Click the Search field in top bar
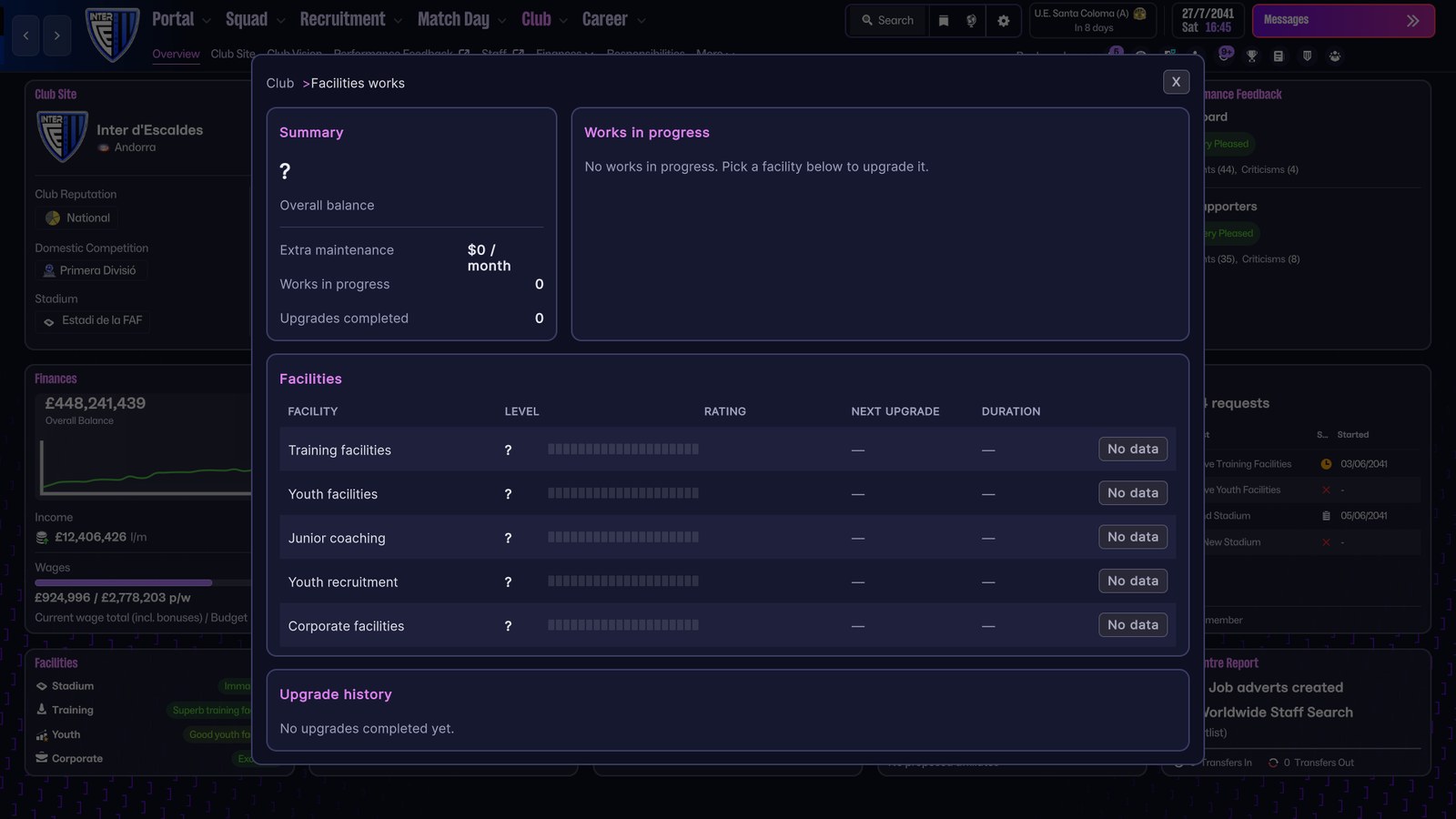The height and width of the screenshot is (819, 1456). tap(887, 20)
